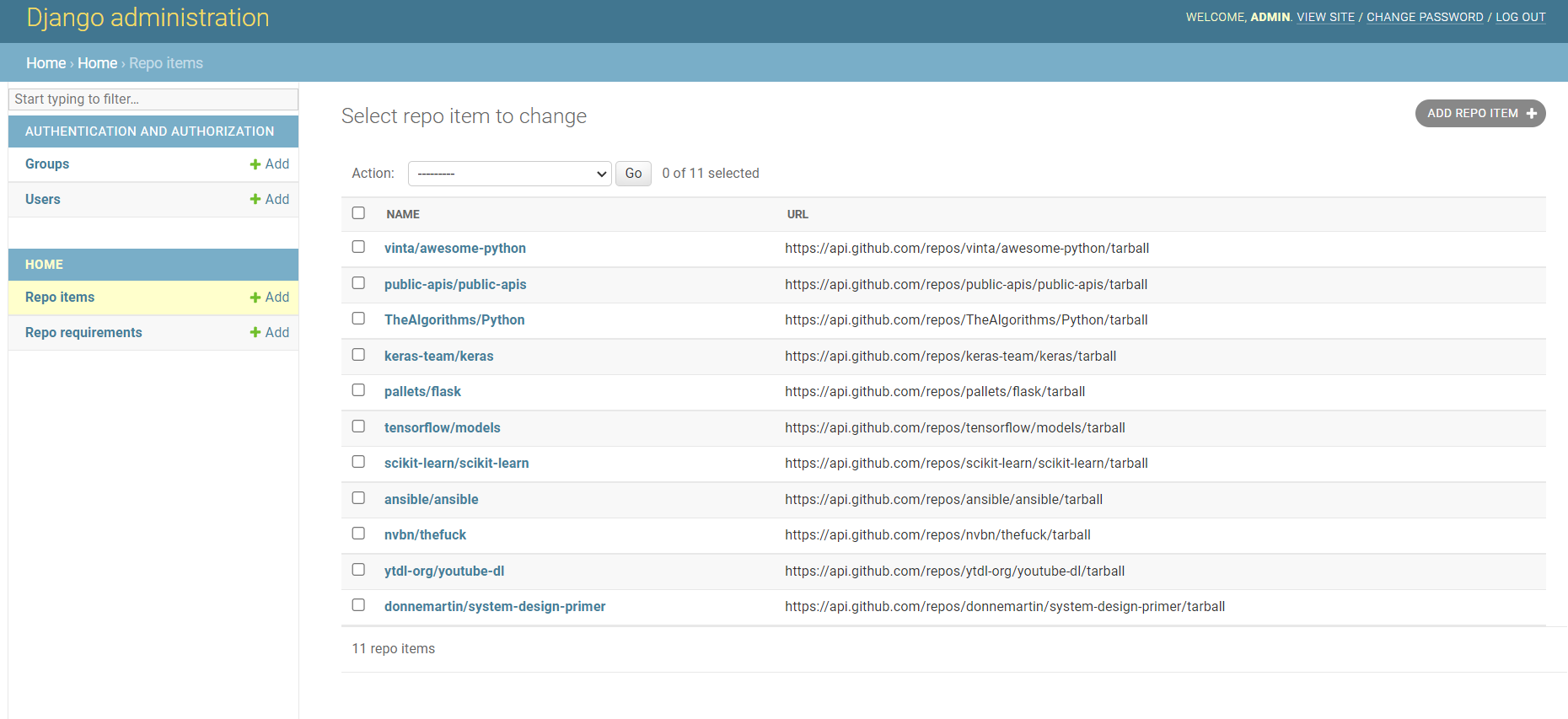The height and width of the screenshot is (719, 1568).
Task: Open Repo items in the sidebar
Action: pyautogui.click(x=60, y=298)
